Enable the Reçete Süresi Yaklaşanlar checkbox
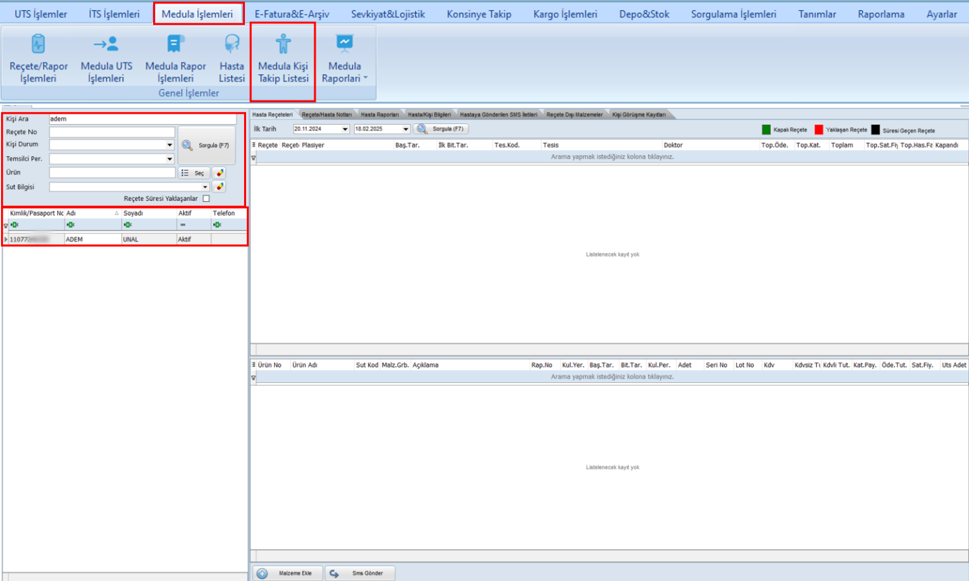Viewport: 969px width, 584px height. point(206,199)
